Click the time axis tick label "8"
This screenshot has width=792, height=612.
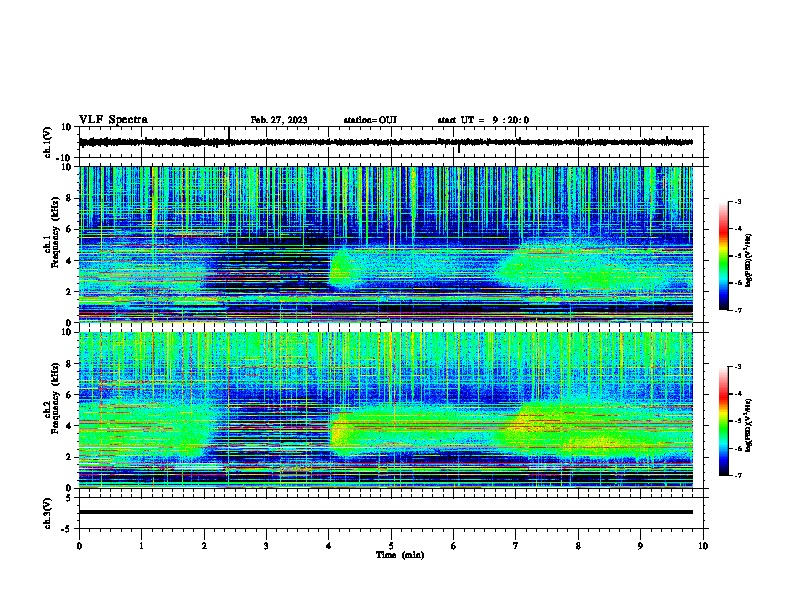coord(578,546)
